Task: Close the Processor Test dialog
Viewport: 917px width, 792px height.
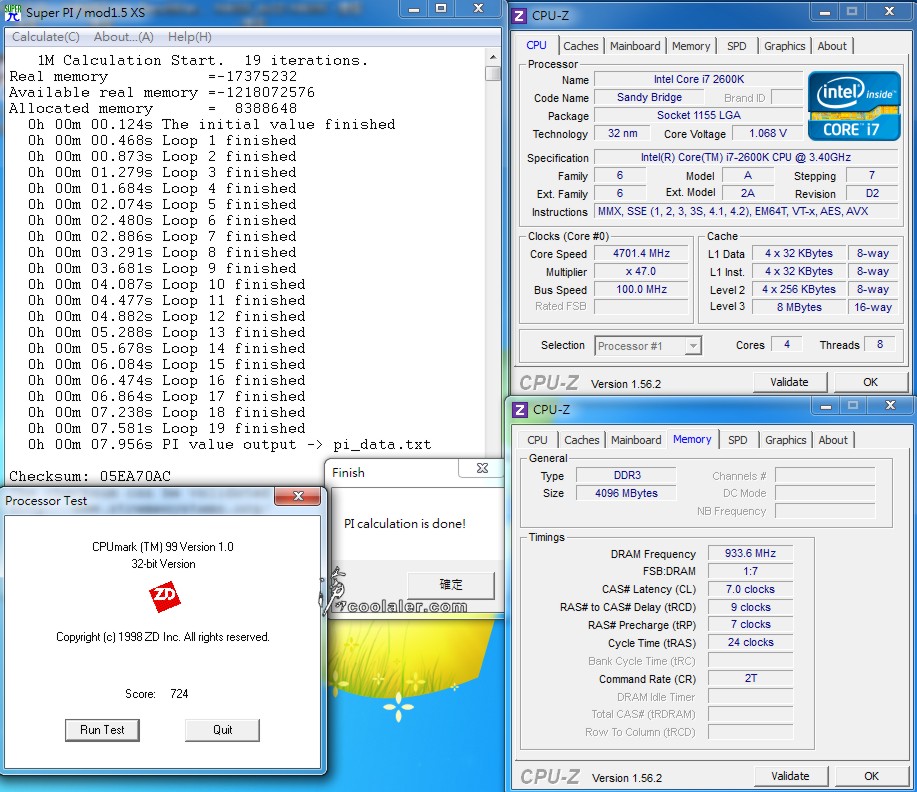Action: tap(298, 497)
